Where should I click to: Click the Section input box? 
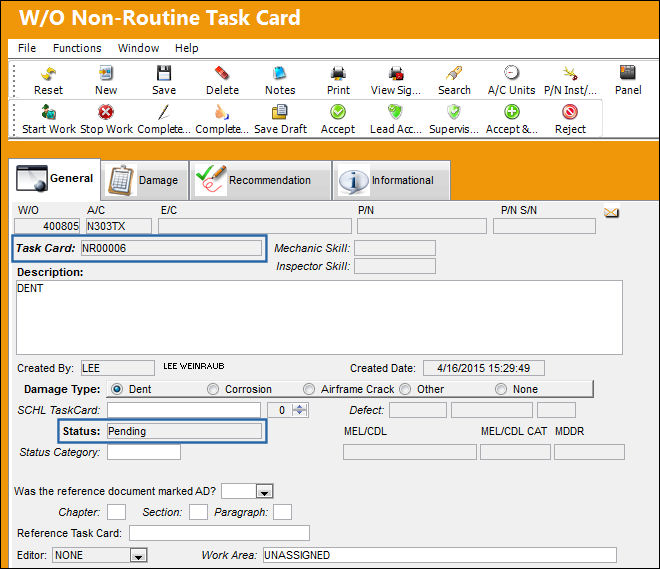point(198,512)
